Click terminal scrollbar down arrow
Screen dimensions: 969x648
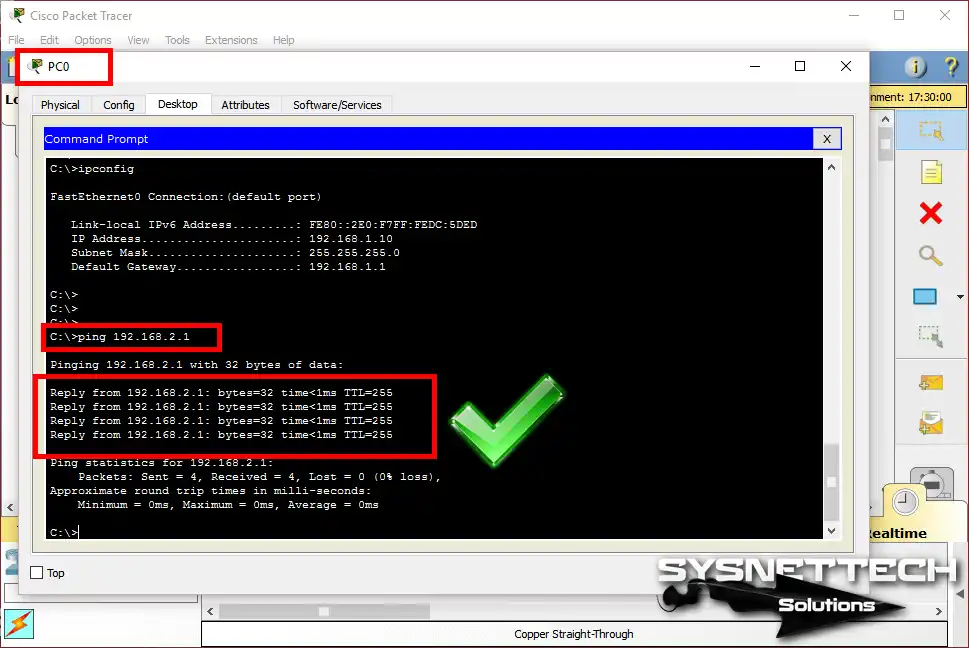pos(831,531)
